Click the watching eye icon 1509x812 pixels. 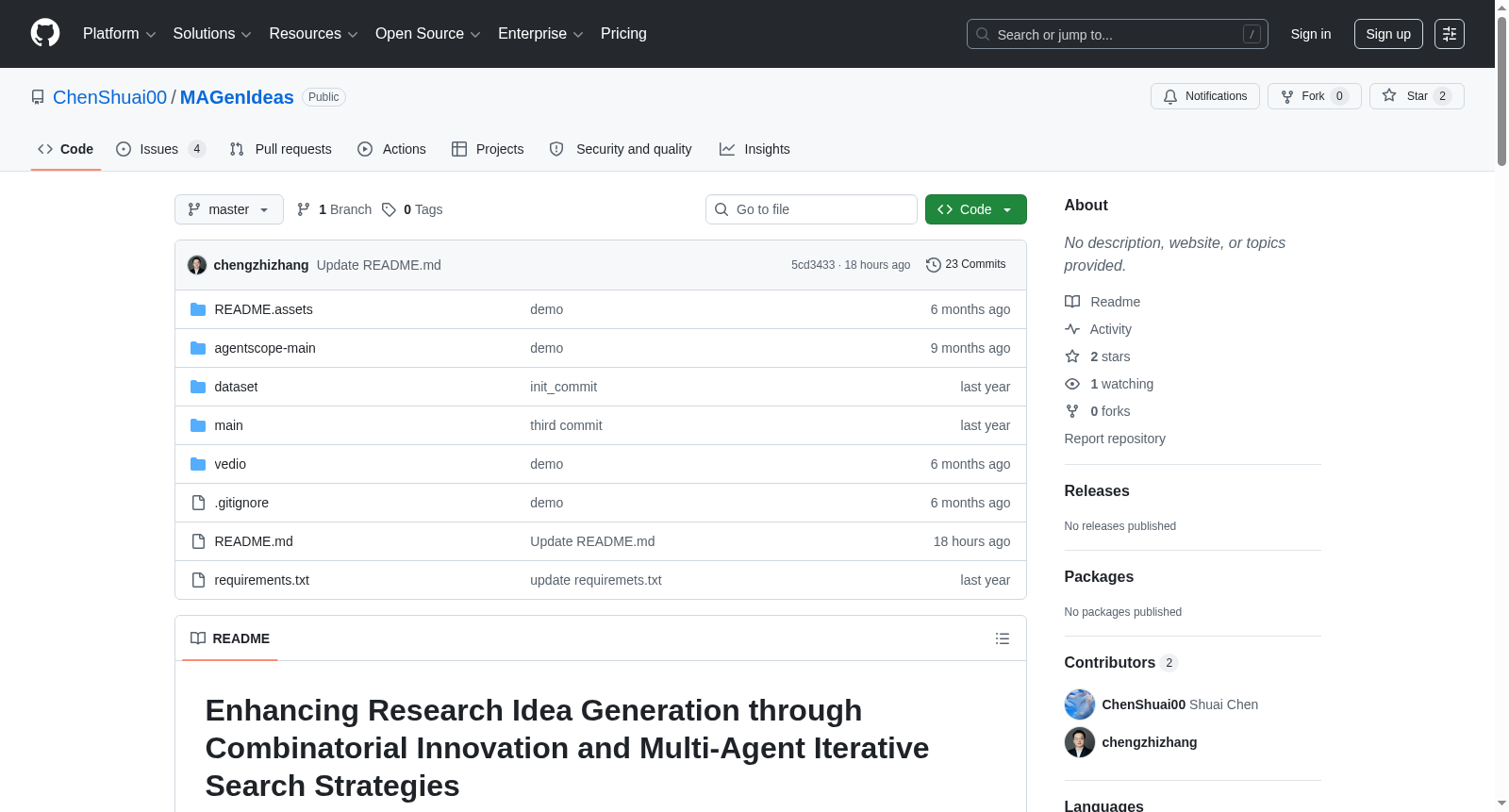pos(1072,384)
